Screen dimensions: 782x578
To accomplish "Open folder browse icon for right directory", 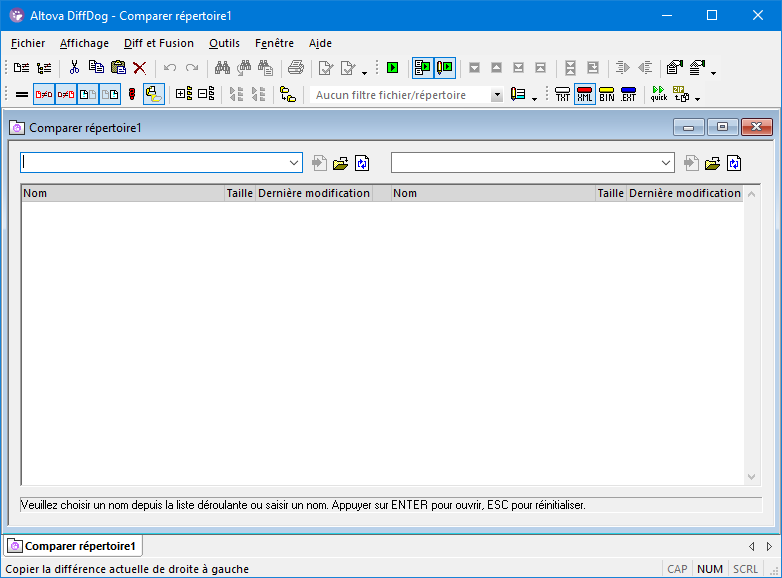I will pyautogui.click(x=713, y=163).
